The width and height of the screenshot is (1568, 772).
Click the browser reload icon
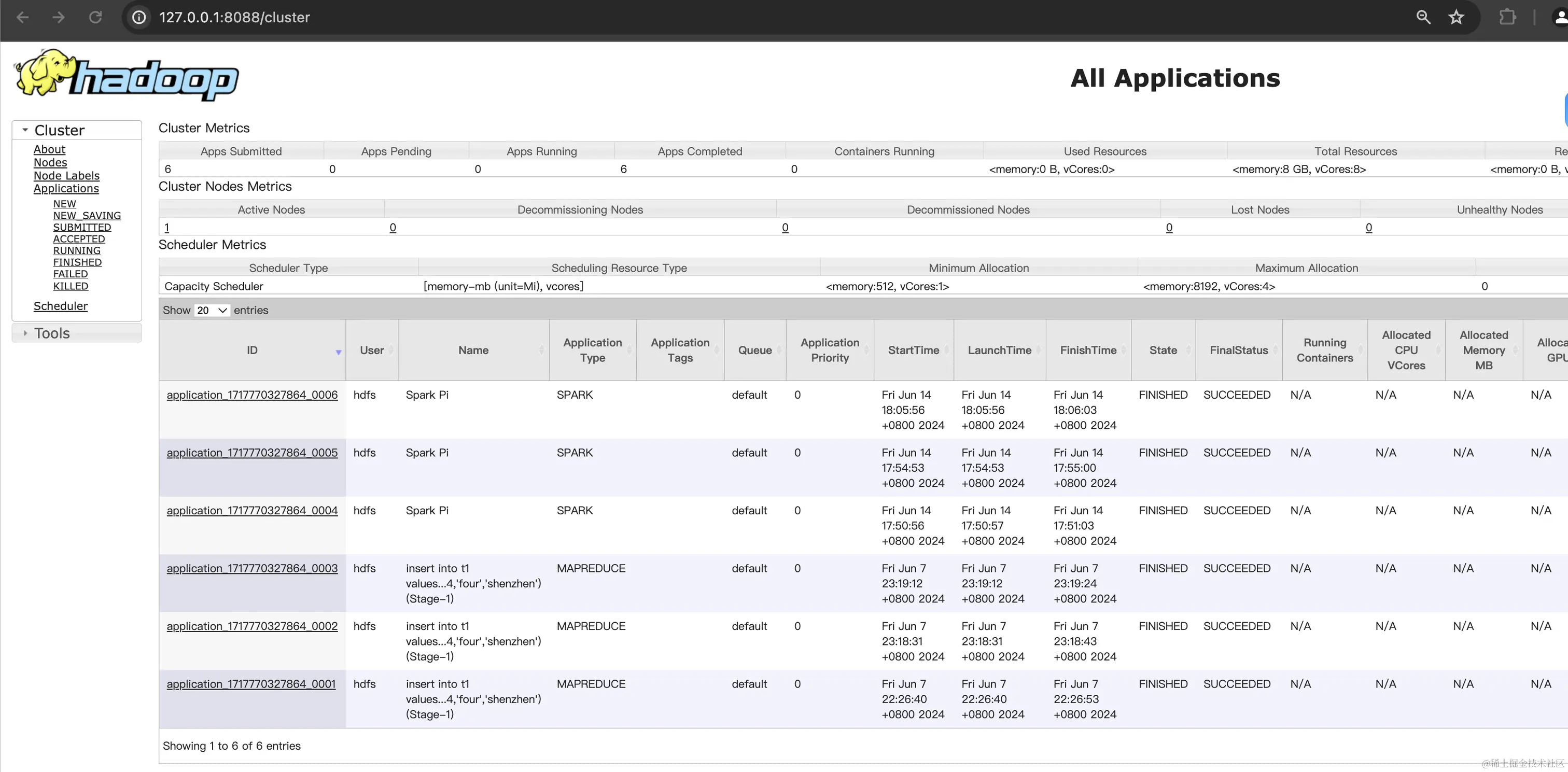point(95,17)
